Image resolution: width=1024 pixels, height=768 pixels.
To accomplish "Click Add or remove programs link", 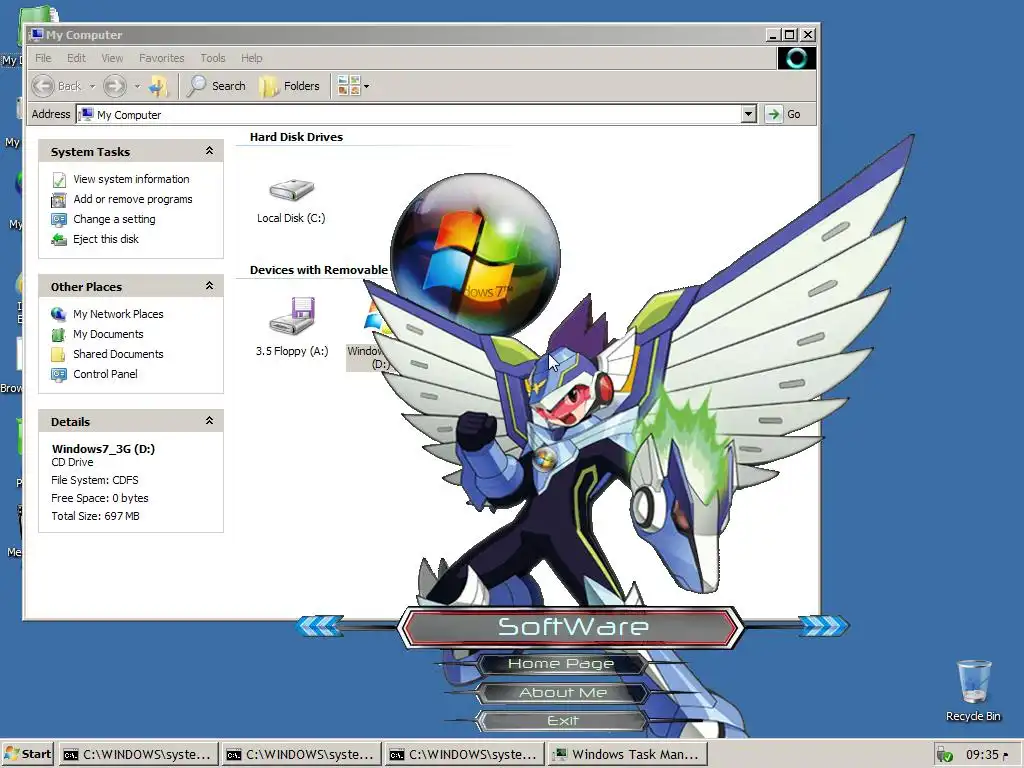I will coord(133,199).
